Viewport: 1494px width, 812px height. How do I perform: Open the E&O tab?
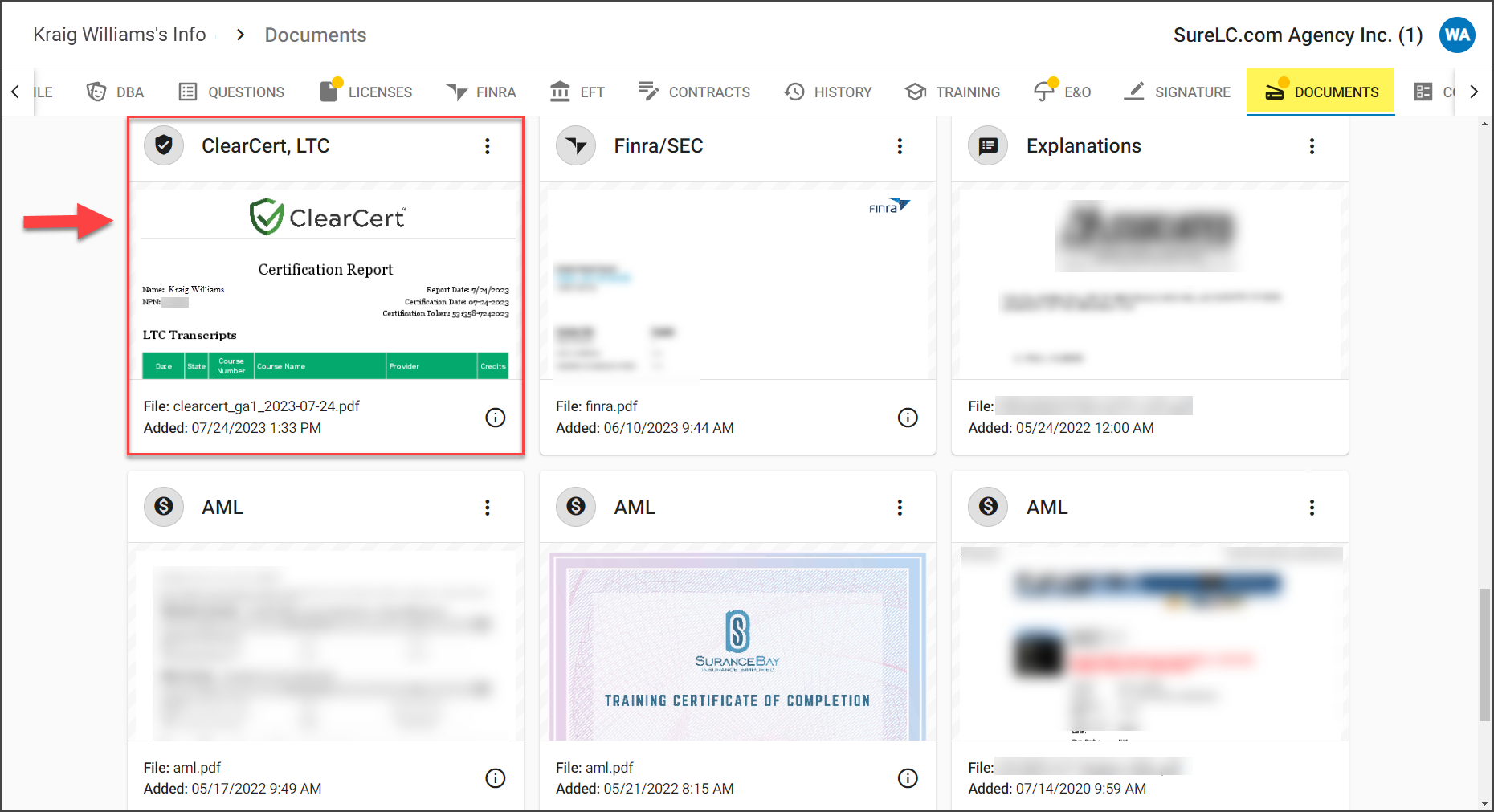pos(1063,92)
